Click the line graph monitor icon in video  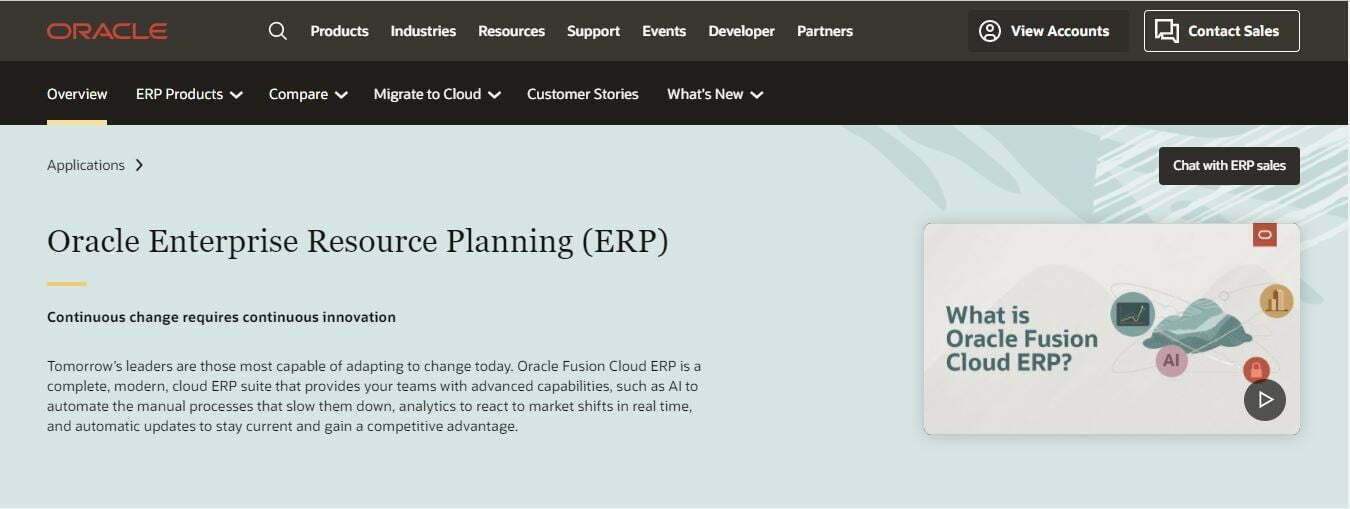tap(1132, 315)
